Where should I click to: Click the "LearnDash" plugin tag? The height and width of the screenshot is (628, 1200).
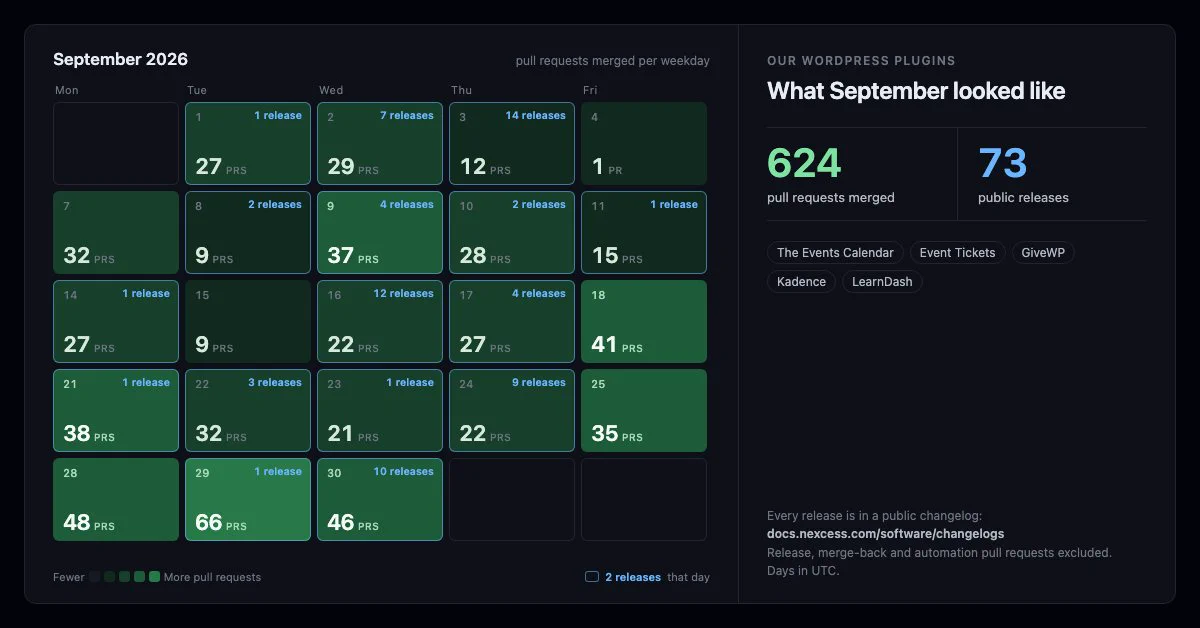(x=882, y=282)
